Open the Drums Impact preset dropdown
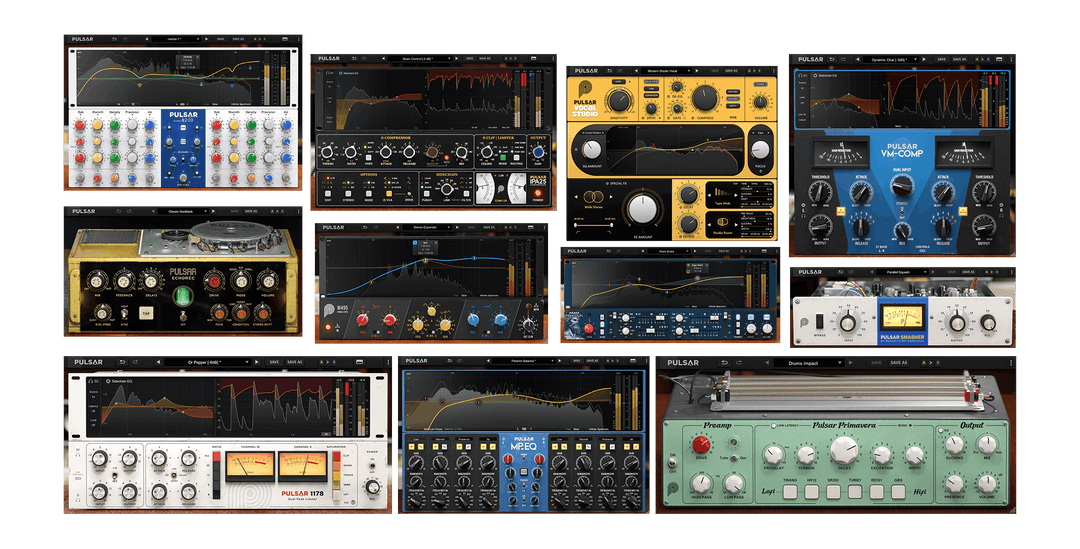This screenshot has height=549, width=1080. click(x=809, y=362)
